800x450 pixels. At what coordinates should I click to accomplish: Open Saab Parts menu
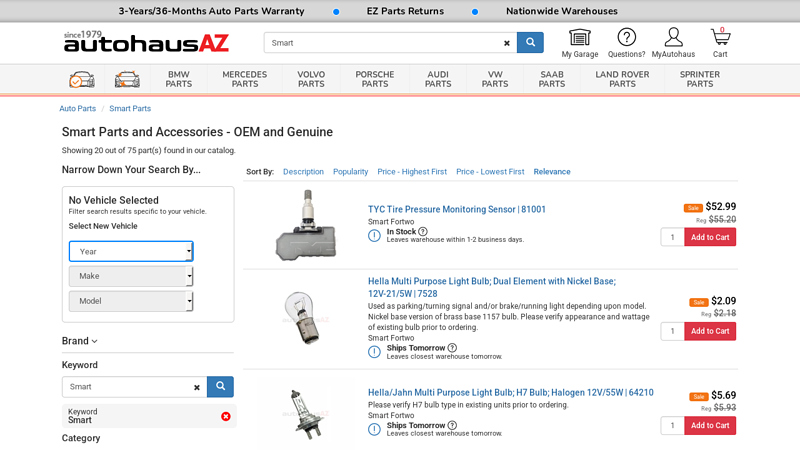552,79
